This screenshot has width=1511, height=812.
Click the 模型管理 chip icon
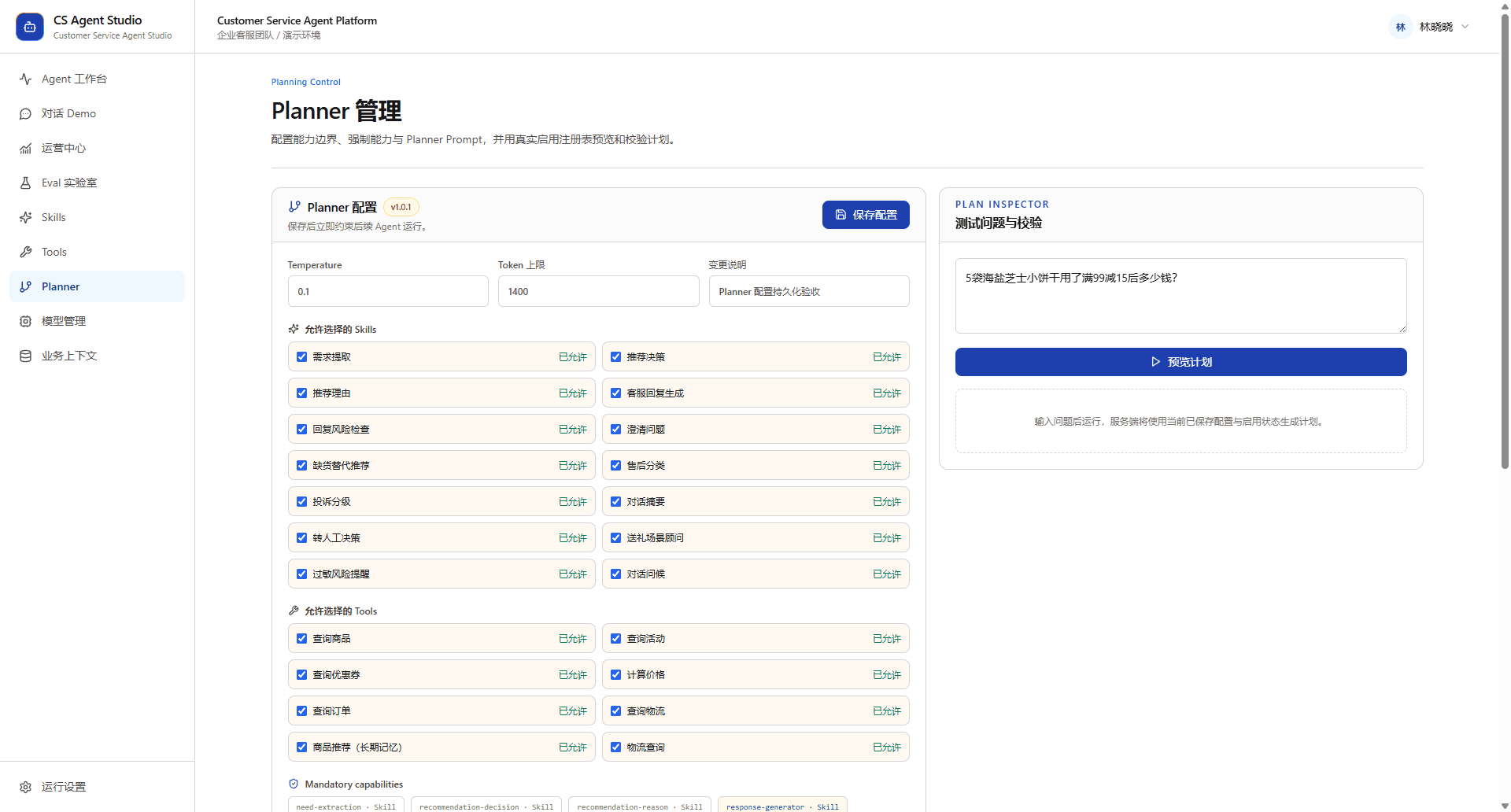pyautogui.click(x=26, y=321)
